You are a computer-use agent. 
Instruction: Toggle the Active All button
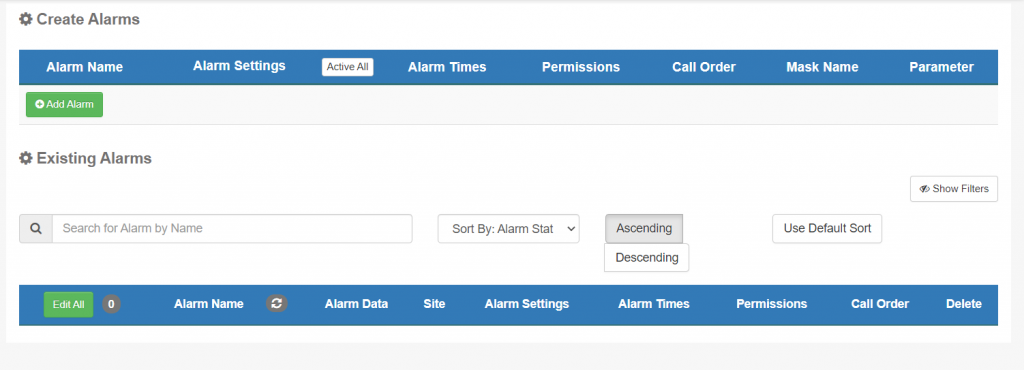(347, 67)
